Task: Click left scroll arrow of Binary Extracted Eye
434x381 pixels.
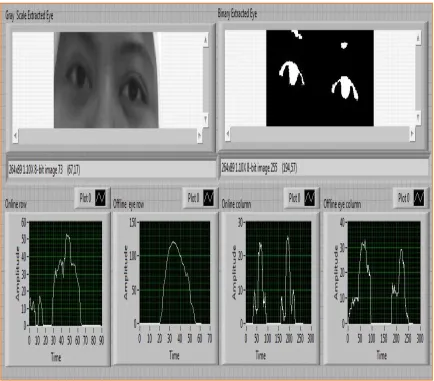Action: point(228,134)
